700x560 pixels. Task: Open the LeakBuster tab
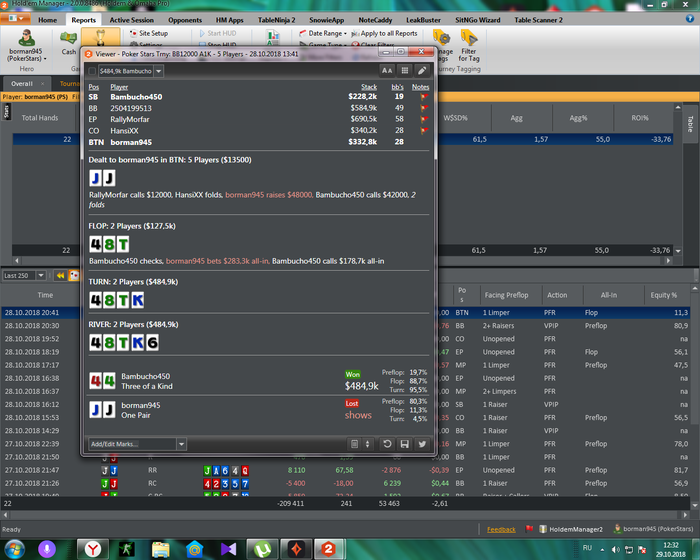(423, 20)
